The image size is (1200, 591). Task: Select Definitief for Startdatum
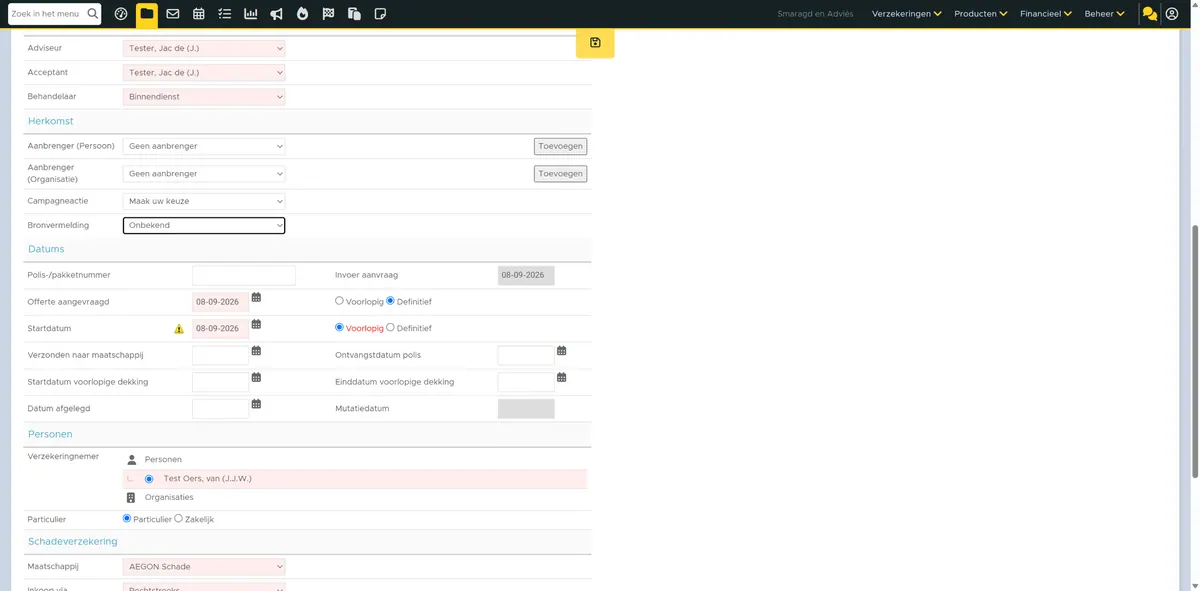391,328
